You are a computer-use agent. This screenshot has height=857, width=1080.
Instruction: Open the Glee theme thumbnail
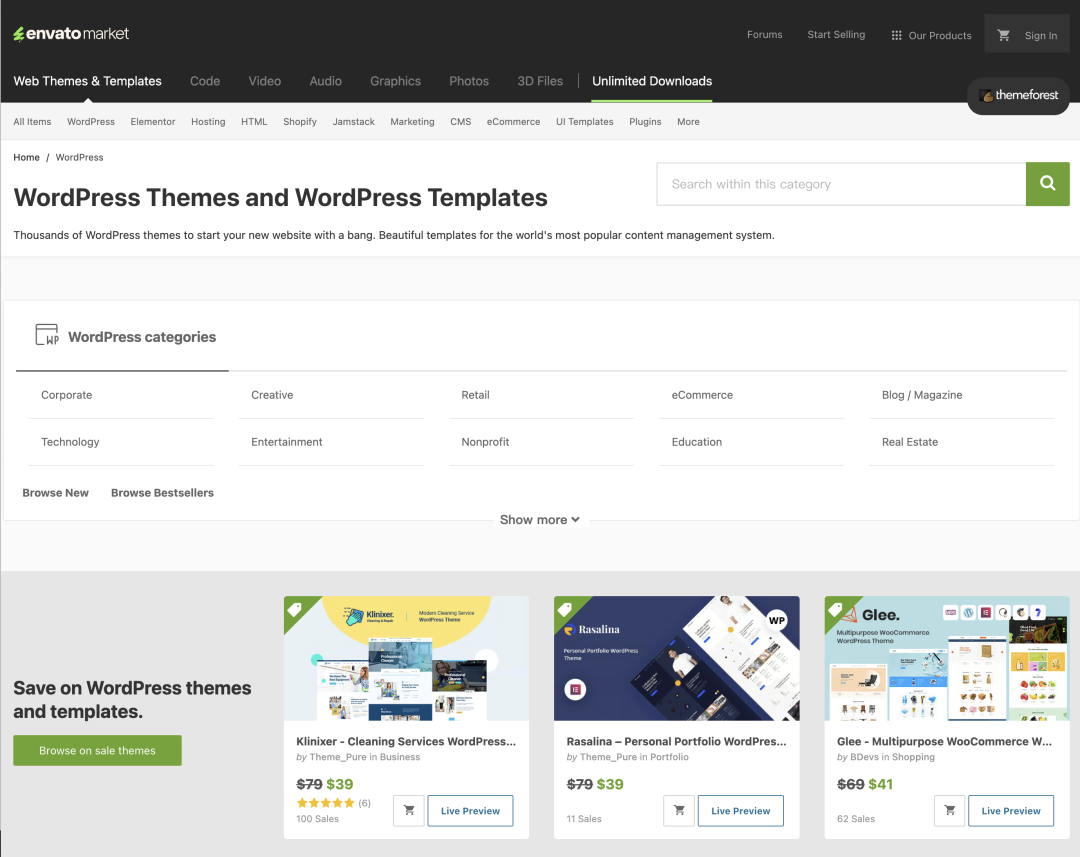click(947, 659)
